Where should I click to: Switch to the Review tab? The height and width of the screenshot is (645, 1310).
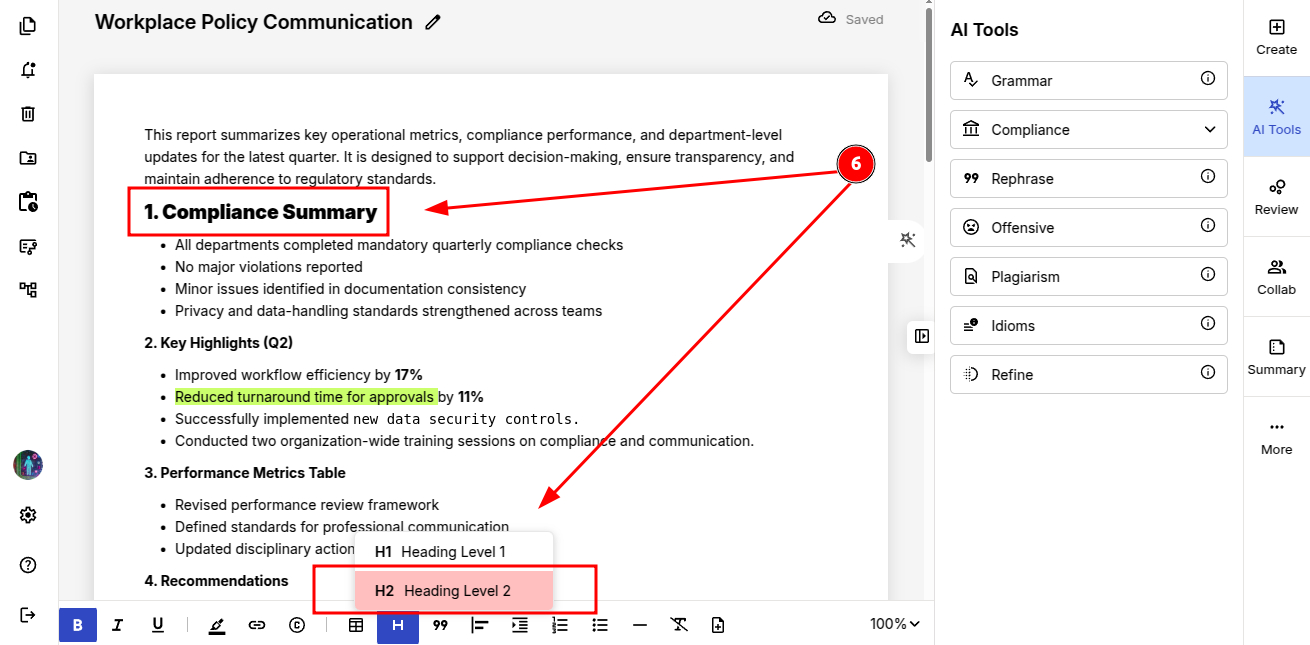tap(1276, 197)
